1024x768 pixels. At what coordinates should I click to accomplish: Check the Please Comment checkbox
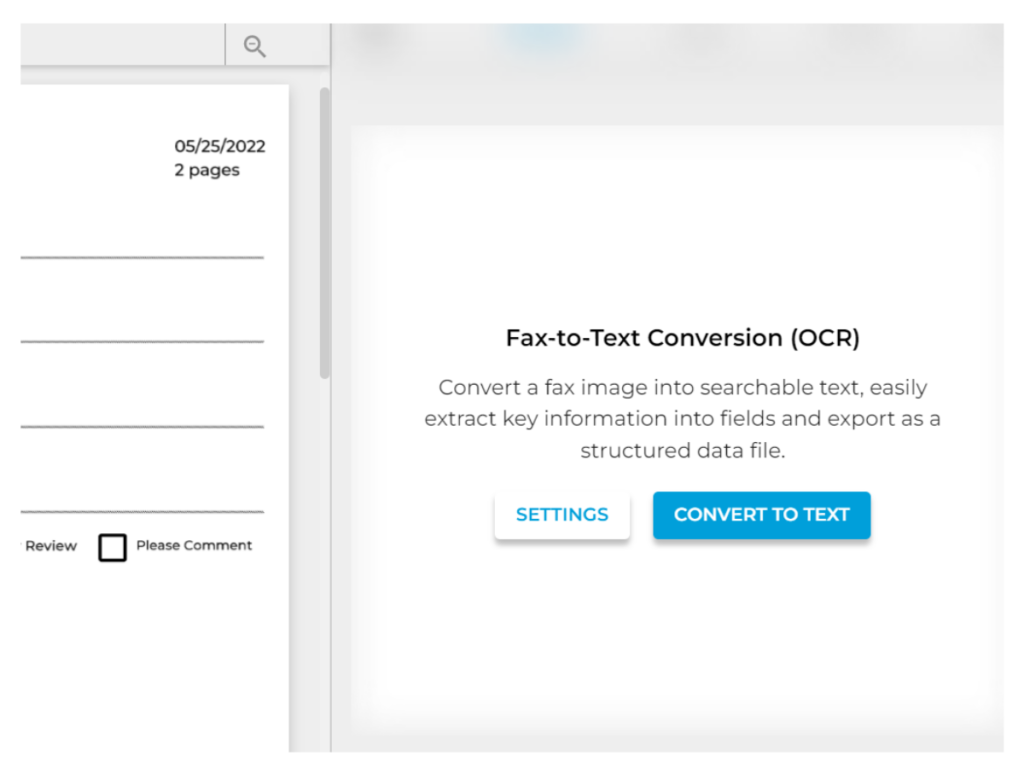[x=112, y=547]
